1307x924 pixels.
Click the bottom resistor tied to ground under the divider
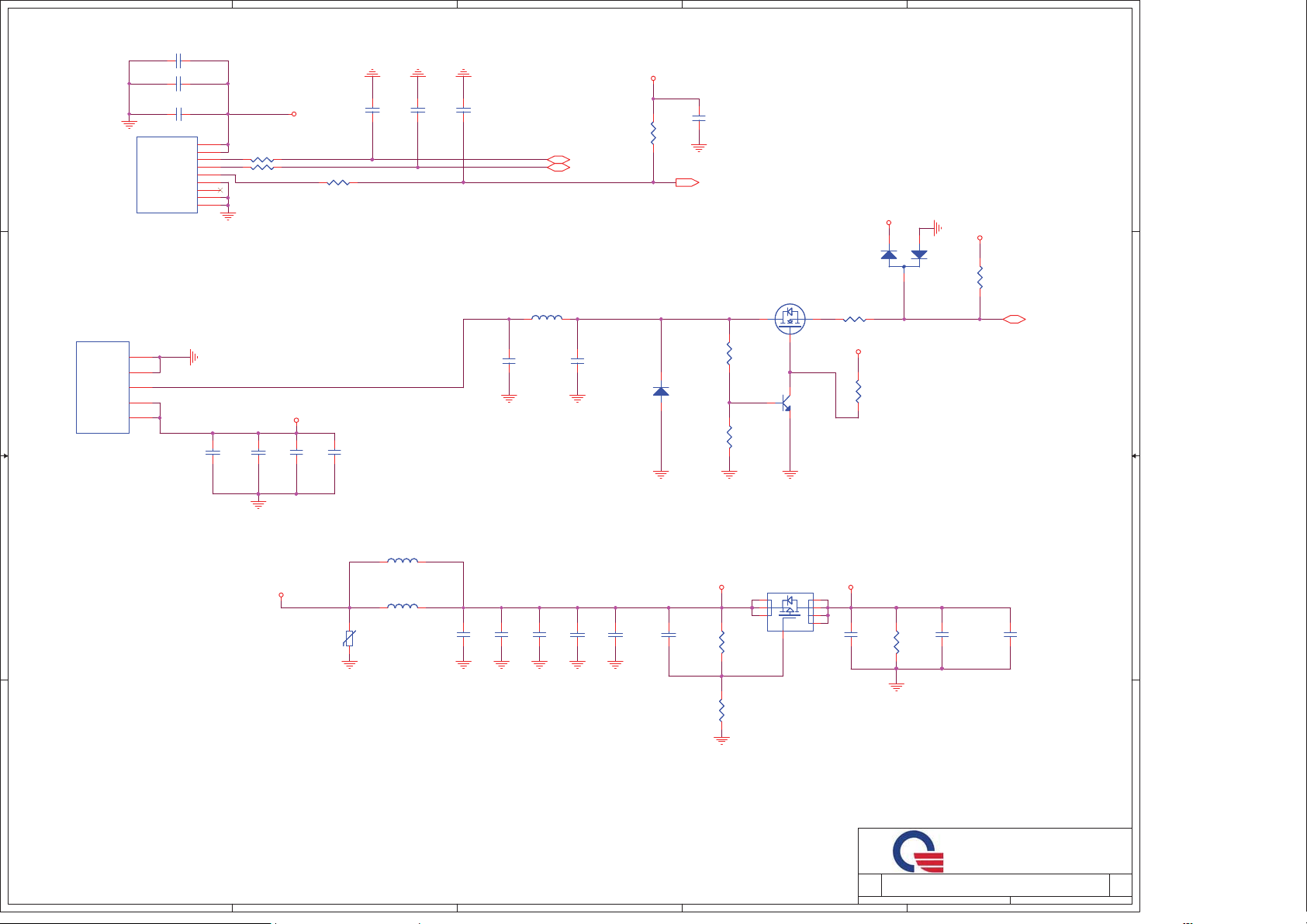pos(721,710)
